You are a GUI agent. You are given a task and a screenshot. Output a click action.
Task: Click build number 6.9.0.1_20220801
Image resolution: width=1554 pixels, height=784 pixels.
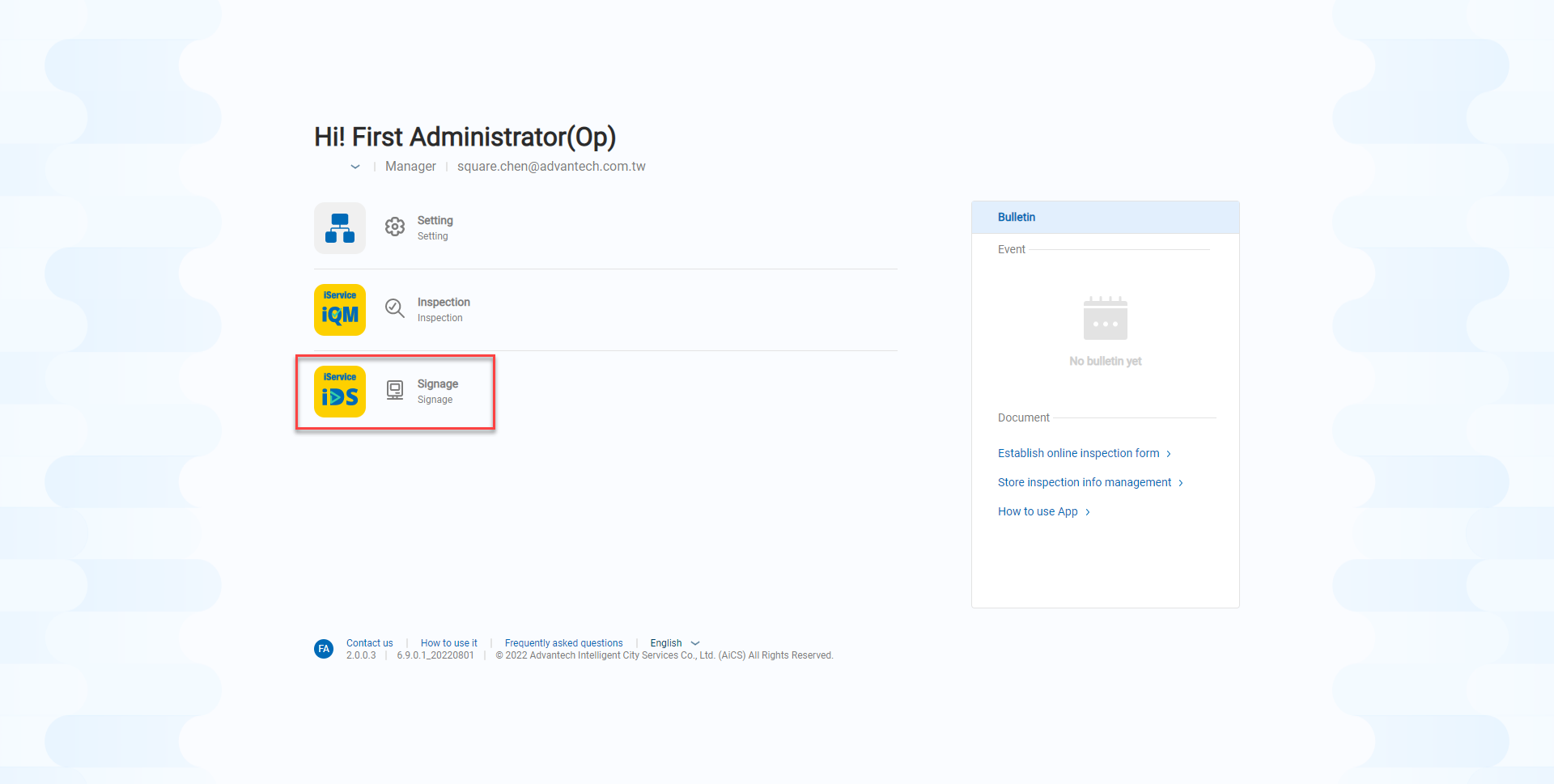click(435, 655)
